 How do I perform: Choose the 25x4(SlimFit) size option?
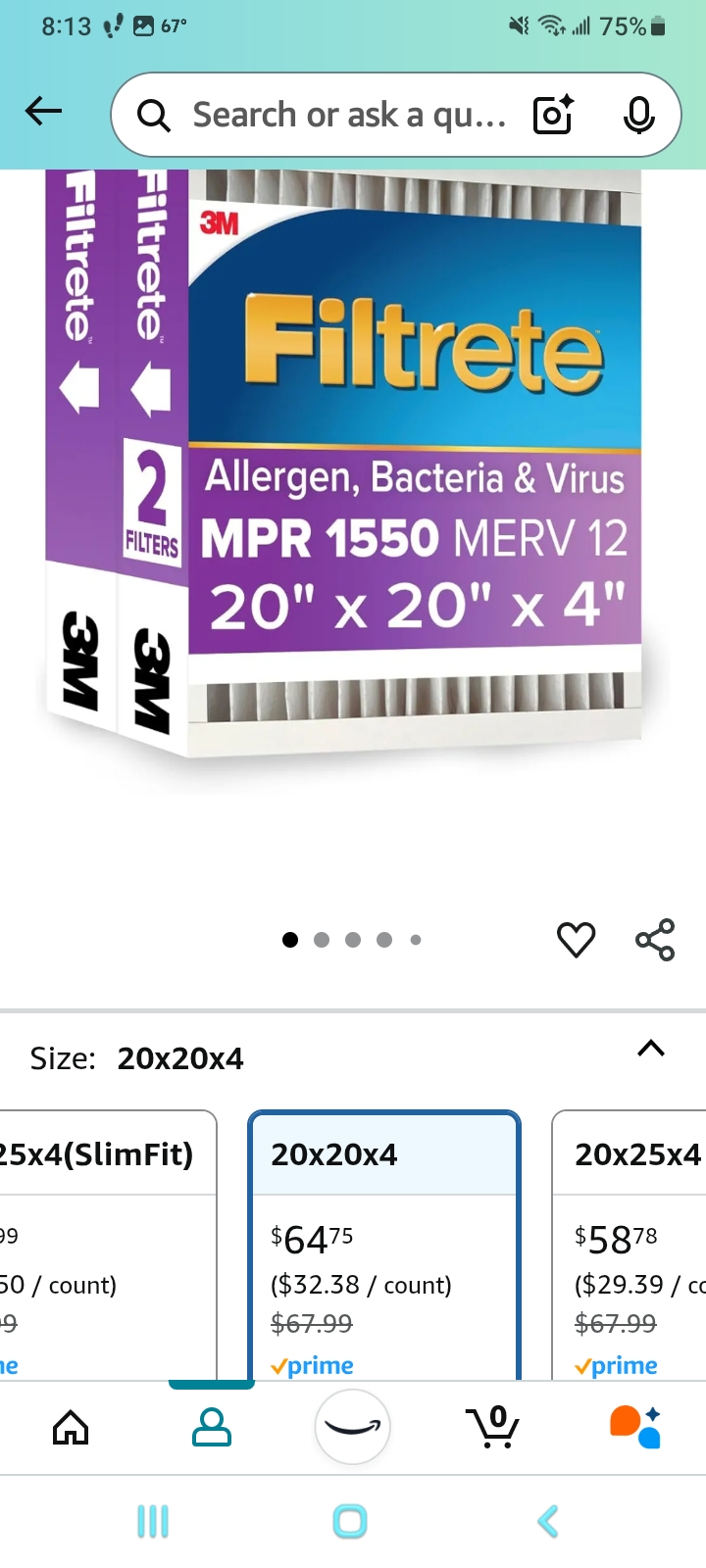click(x=108, y=1246)
